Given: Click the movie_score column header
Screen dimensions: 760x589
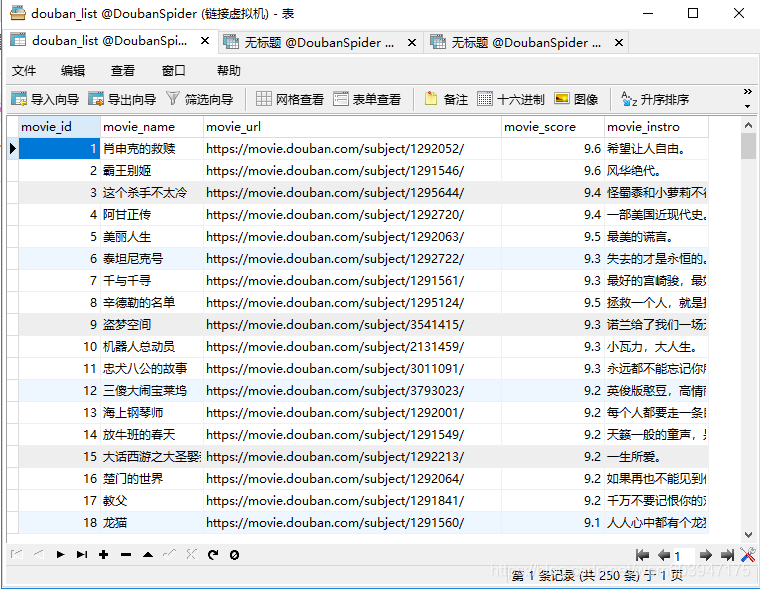Looking at the screenshot, I should tap(553, 127).
